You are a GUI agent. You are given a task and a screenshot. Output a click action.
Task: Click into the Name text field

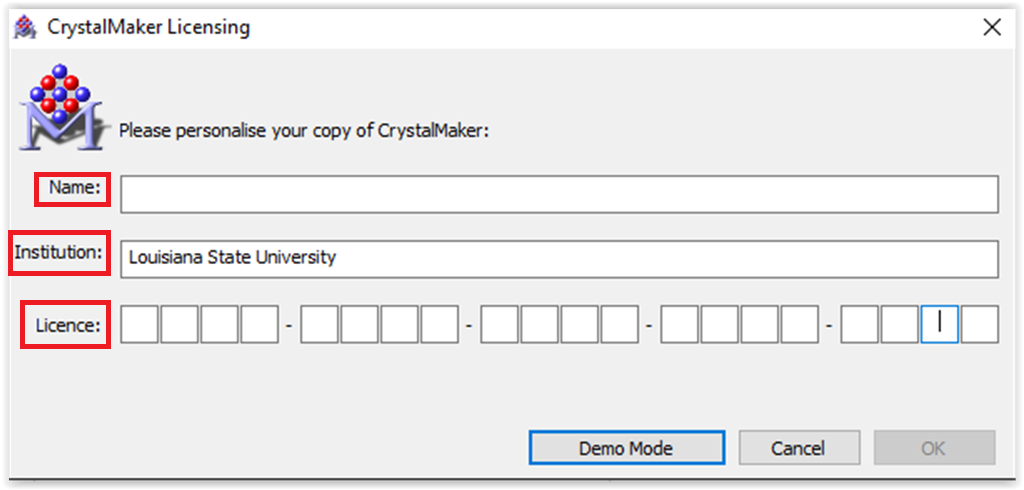pos(559,195)
